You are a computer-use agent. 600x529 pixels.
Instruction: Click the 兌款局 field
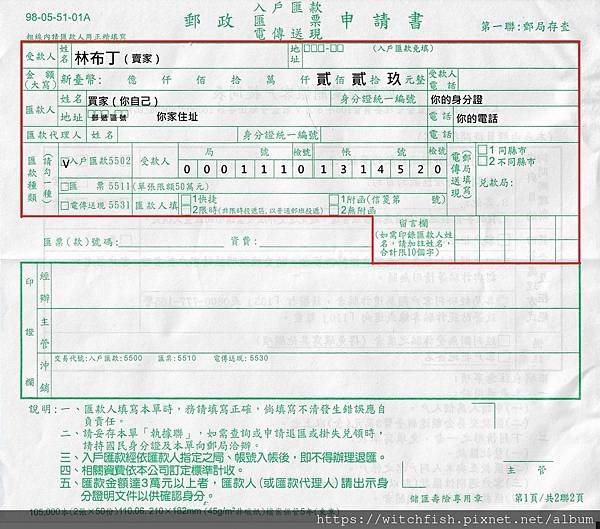click(x=496, y=183)
